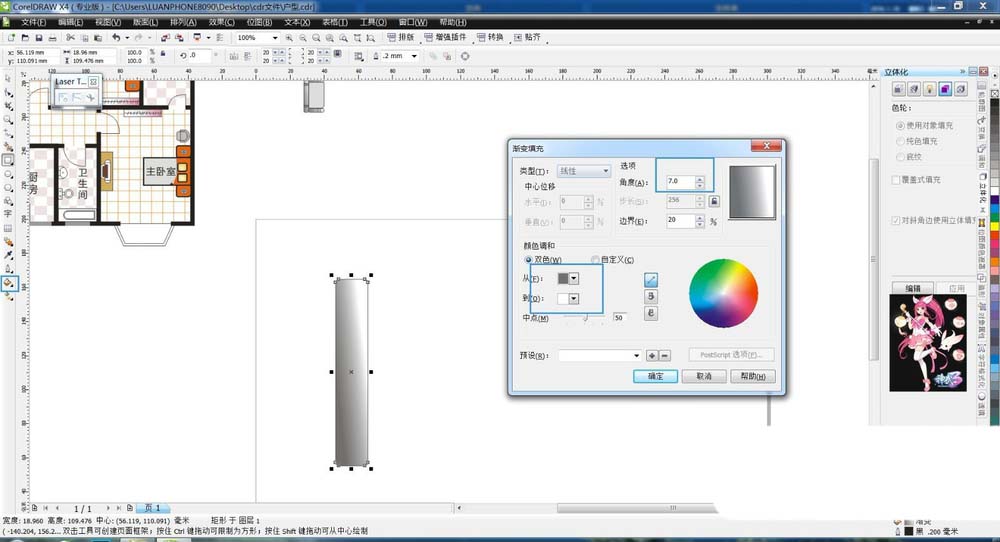The height and width of the screenshot is (542, 1000).
Task: Select the 自定义 custom radio button
Action: (x=596, y=260)
